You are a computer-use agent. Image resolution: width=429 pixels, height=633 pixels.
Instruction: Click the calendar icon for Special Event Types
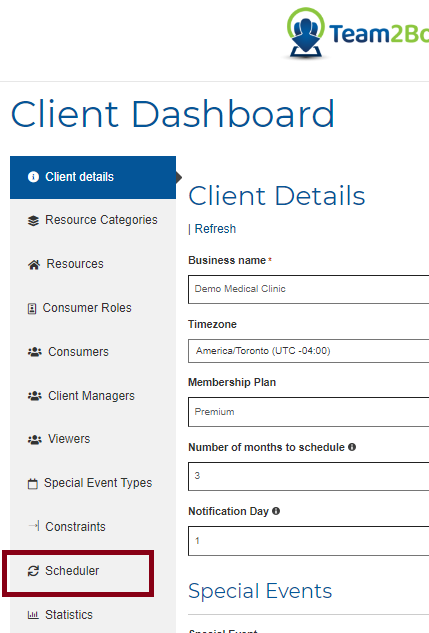[33, 483]
